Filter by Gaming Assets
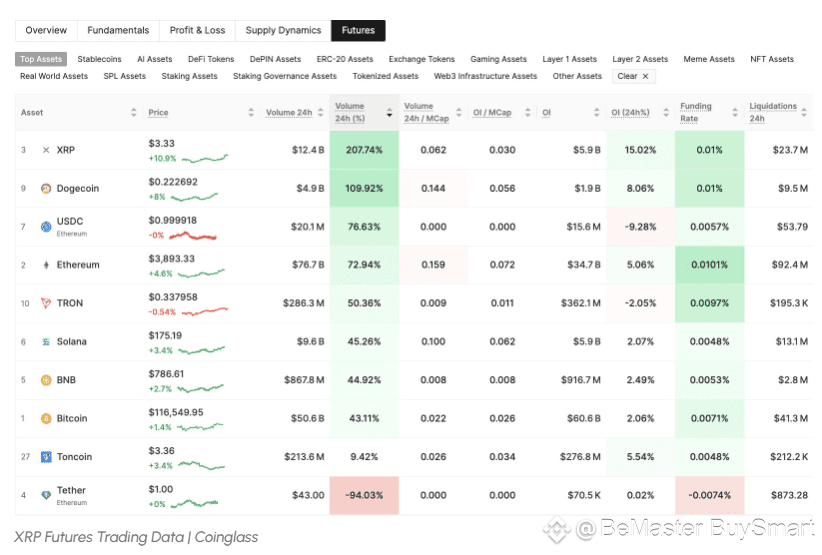The height and width of the screenshot is (555, 822). click(499, 59)
